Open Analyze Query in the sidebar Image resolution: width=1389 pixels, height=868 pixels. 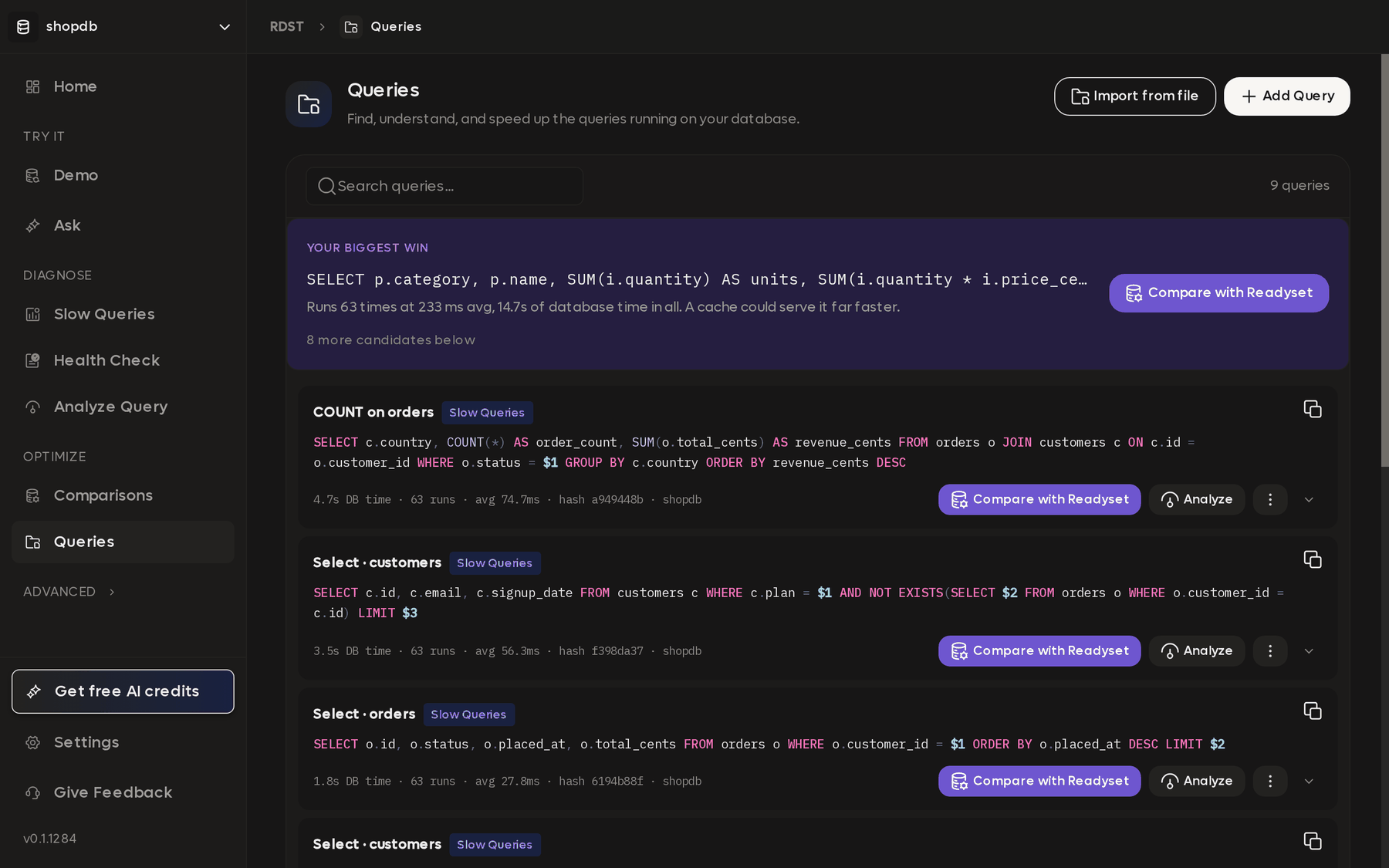123,407
